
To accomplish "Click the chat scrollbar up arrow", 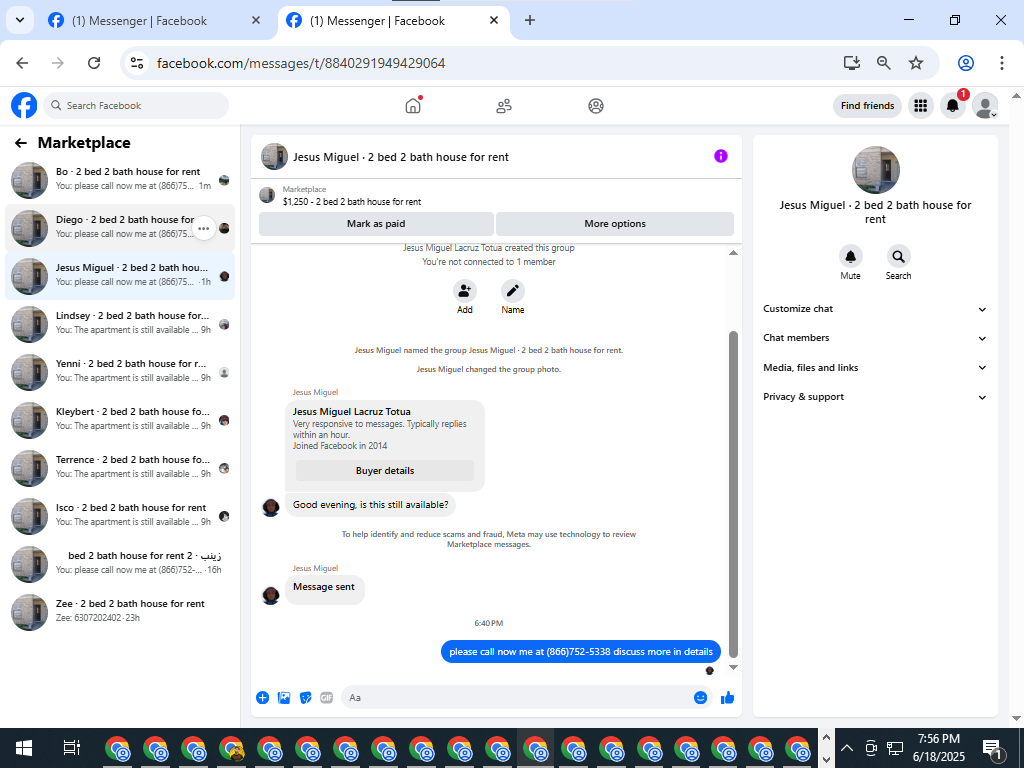I will point(733,253).
